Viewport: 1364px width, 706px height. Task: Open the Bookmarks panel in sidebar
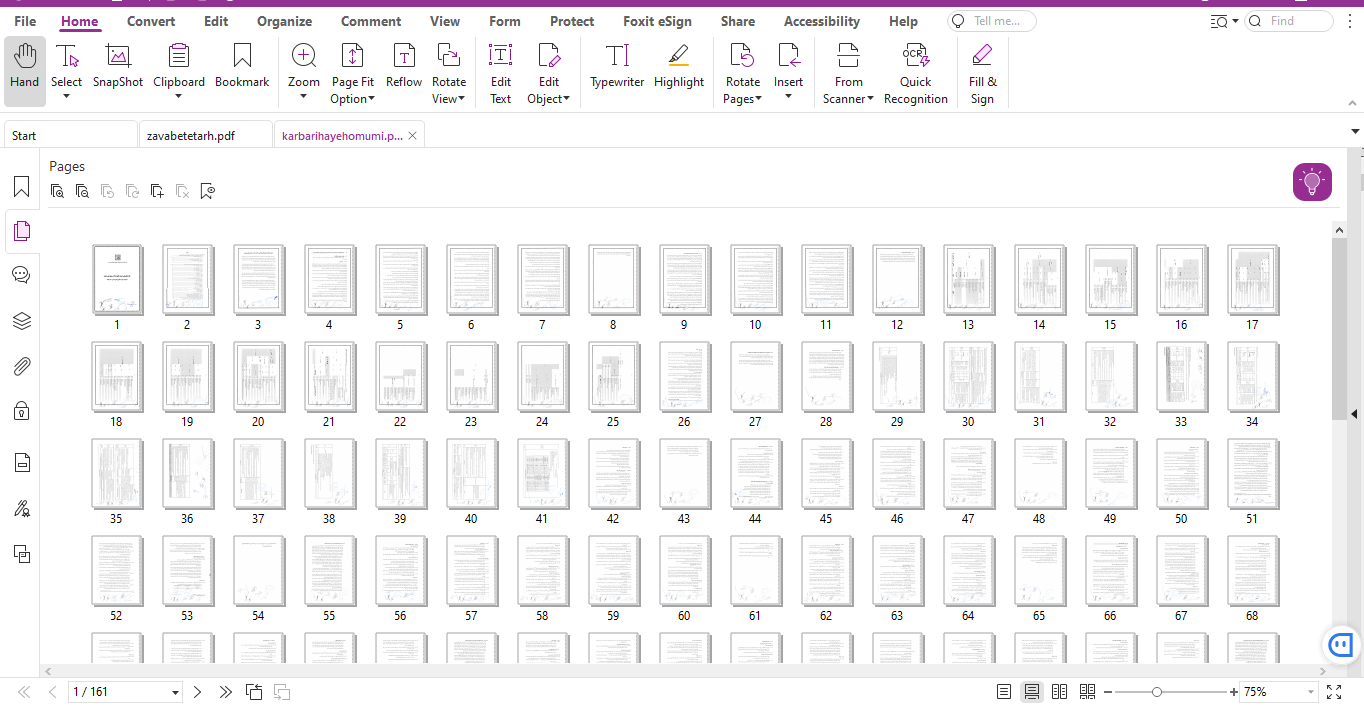[21, 187]
